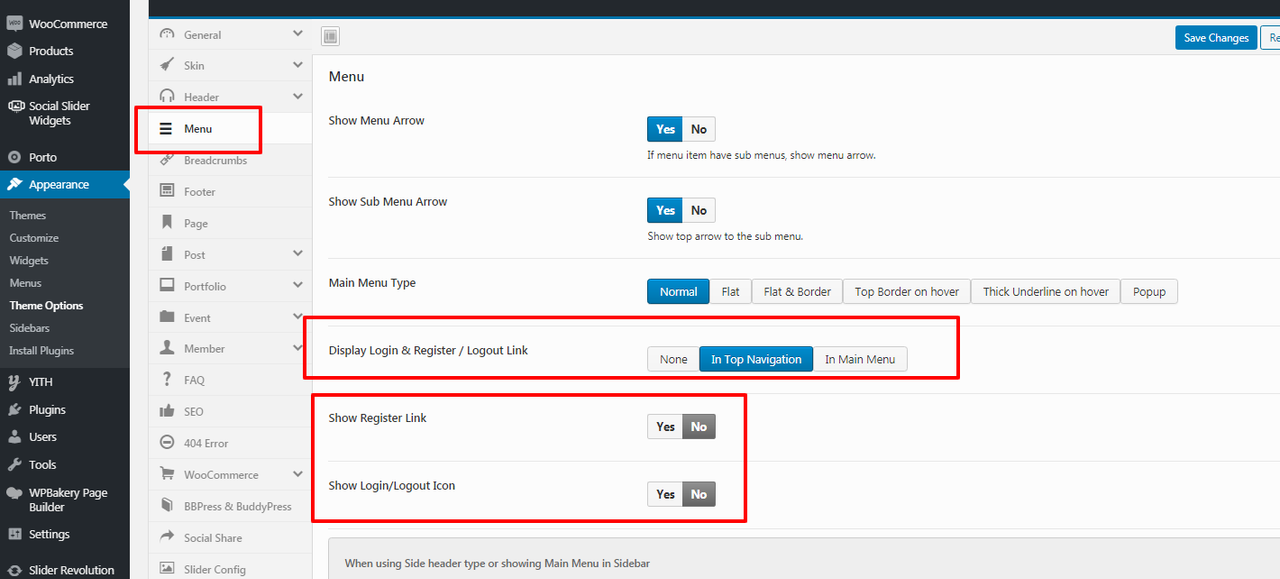
Task: Open the Page options tab
Action: point(230,223)
